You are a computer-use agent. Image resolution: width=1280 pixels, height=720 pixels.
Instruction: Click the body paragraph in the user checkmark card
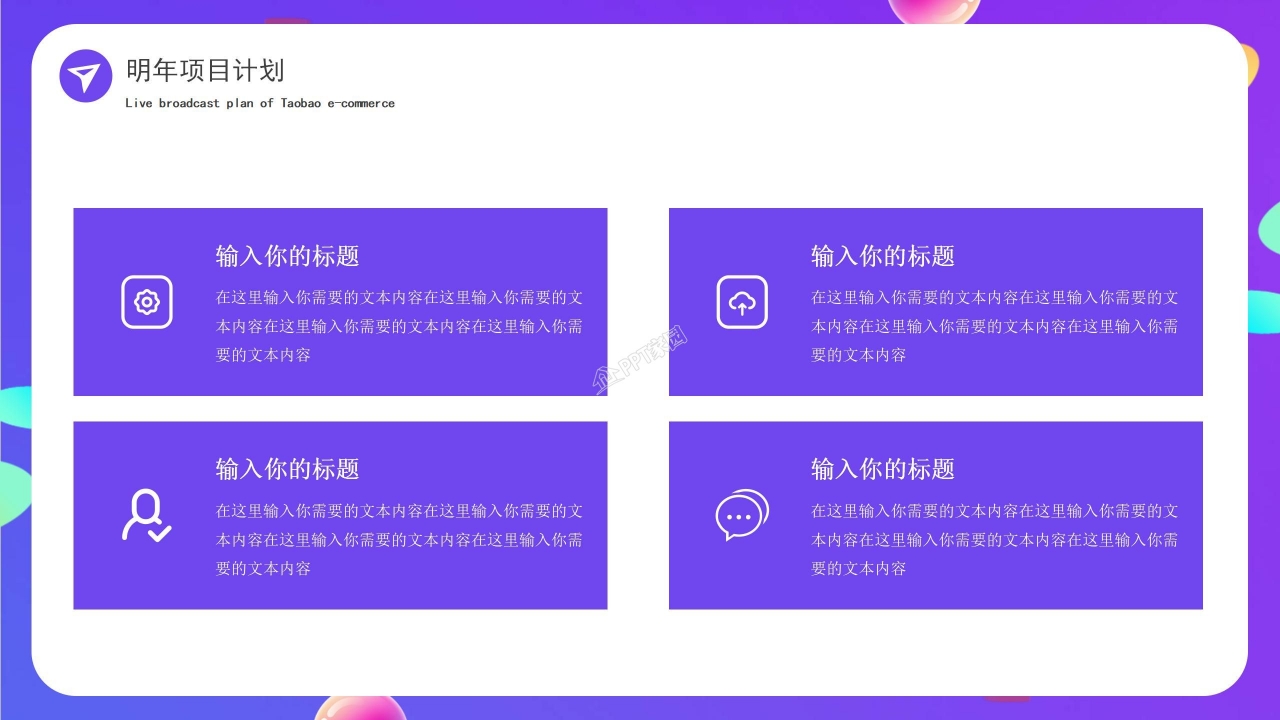pos(400,539)
